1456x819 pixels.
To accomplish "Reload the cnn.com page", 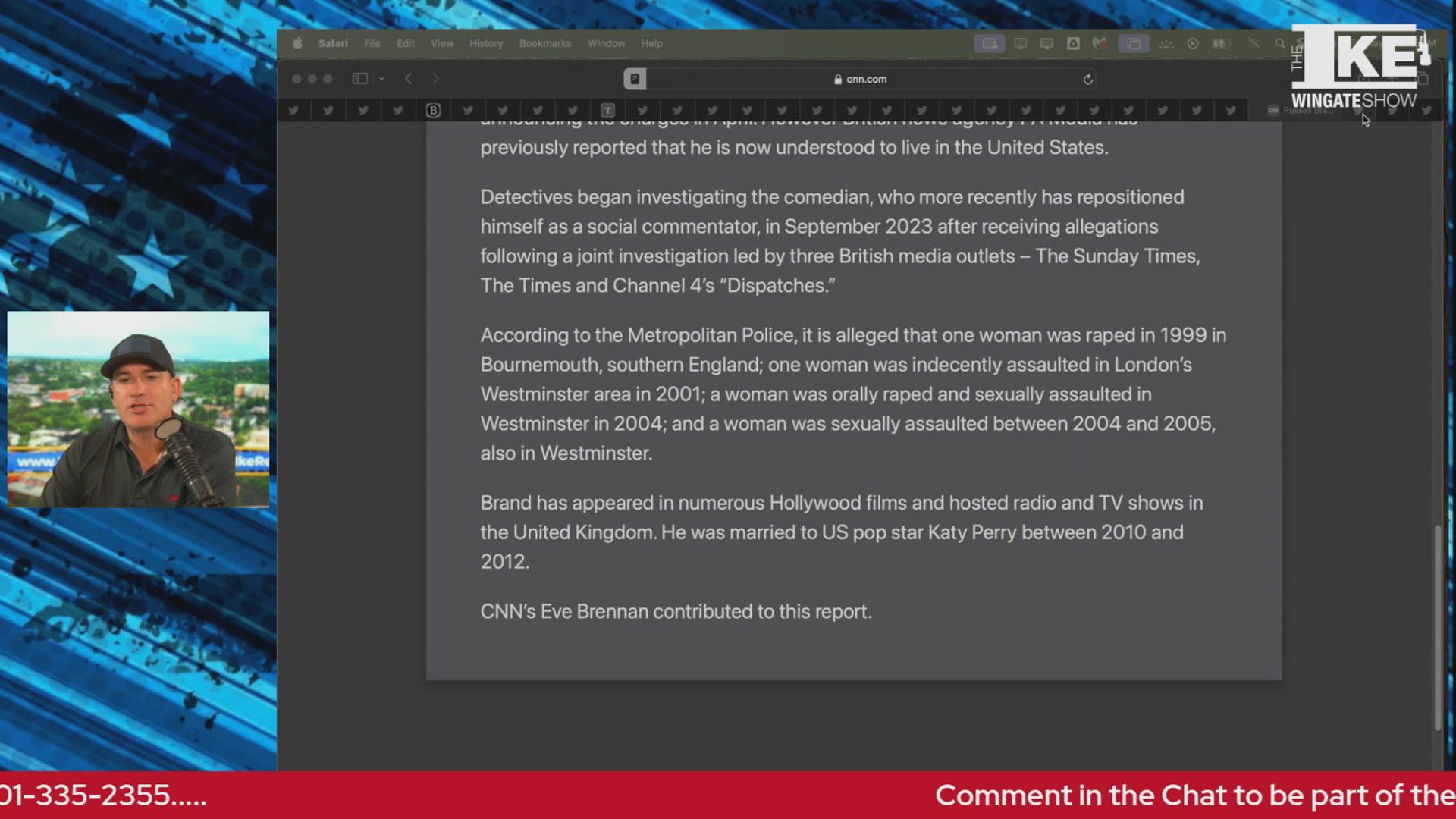I will [x=1087, y=79].
